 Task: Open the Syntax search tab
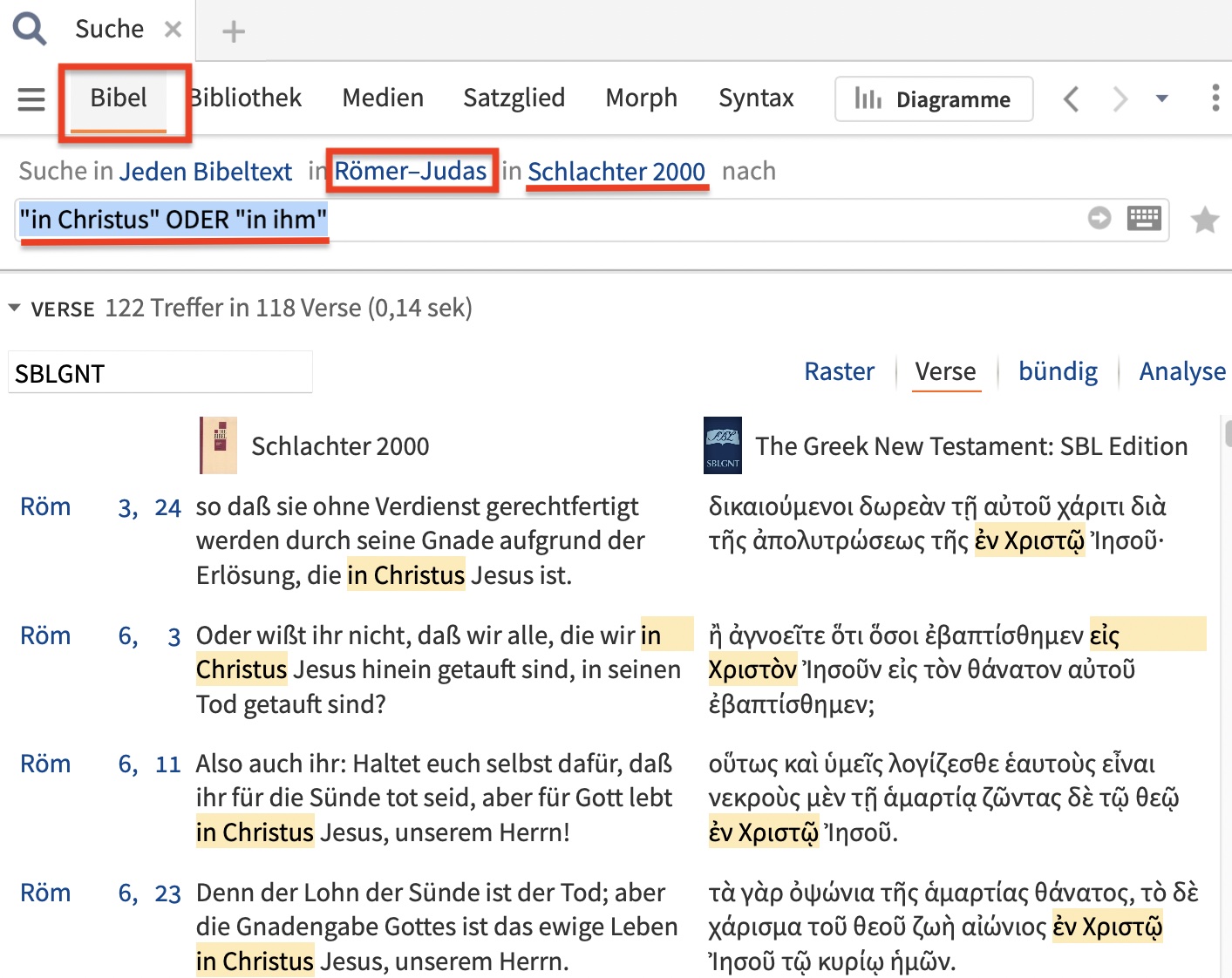pyautogui.click(x=756, y=98)
